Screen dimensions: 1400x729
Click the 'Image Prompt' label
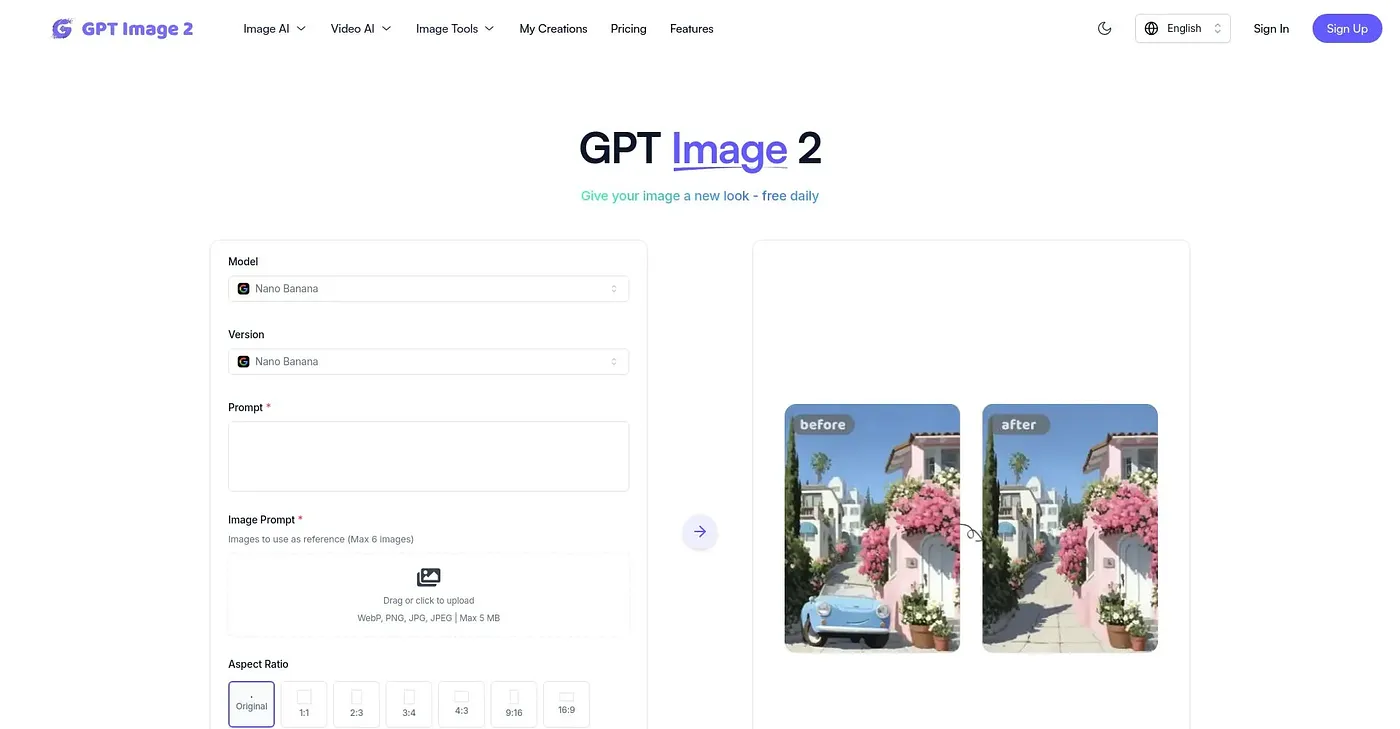(262, 520)
